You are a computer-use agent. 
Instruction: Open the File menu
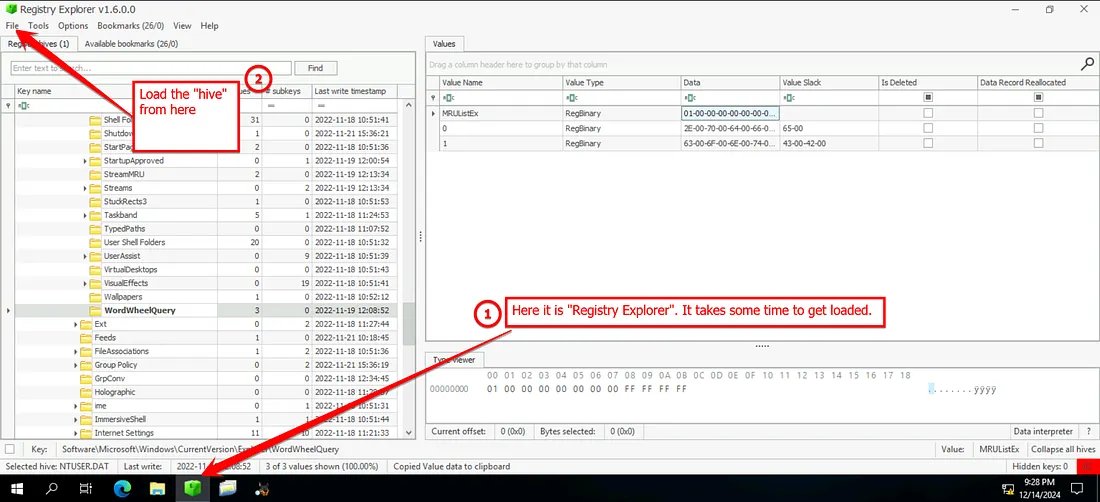click(12, 25)
